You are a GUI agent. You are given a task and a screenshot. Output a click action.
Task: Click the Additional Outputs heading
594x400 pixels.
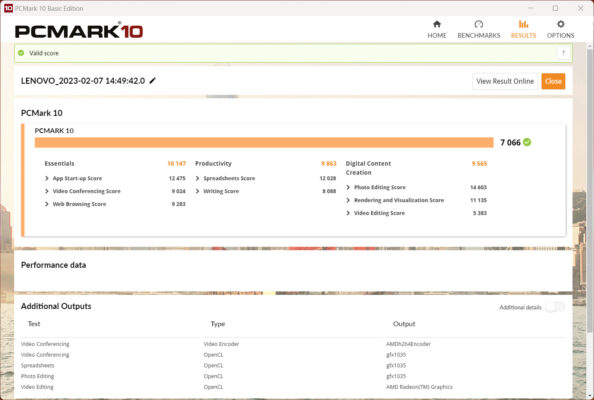coord(56,306)
